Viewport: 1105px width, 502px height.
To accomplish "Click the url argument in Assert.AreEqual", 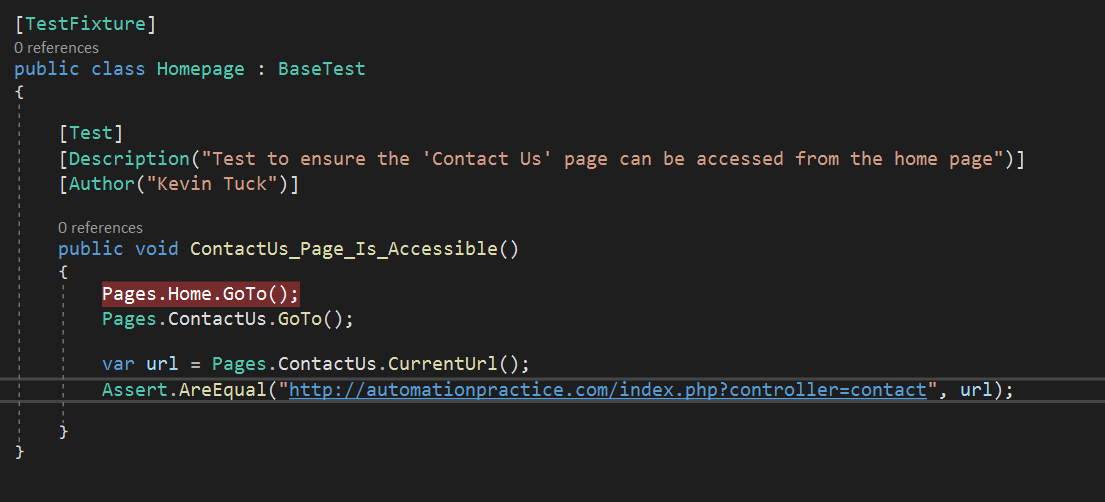I will 976,389.
